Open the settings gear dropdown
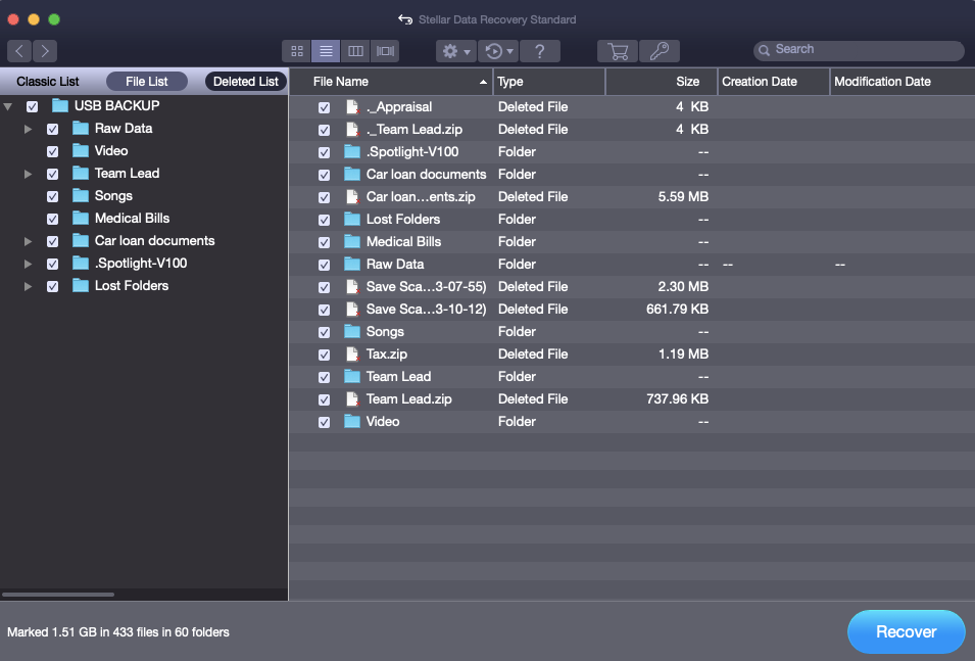This screenshot has height=662, width=977. (x=454, y=50)
